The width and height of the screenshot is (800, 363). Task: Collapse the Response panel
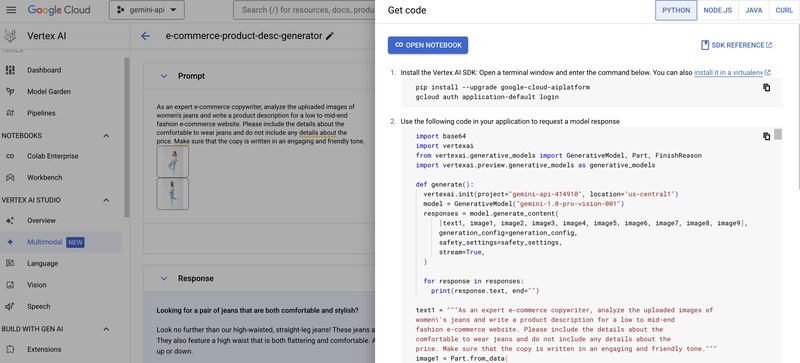pos(164,279)
